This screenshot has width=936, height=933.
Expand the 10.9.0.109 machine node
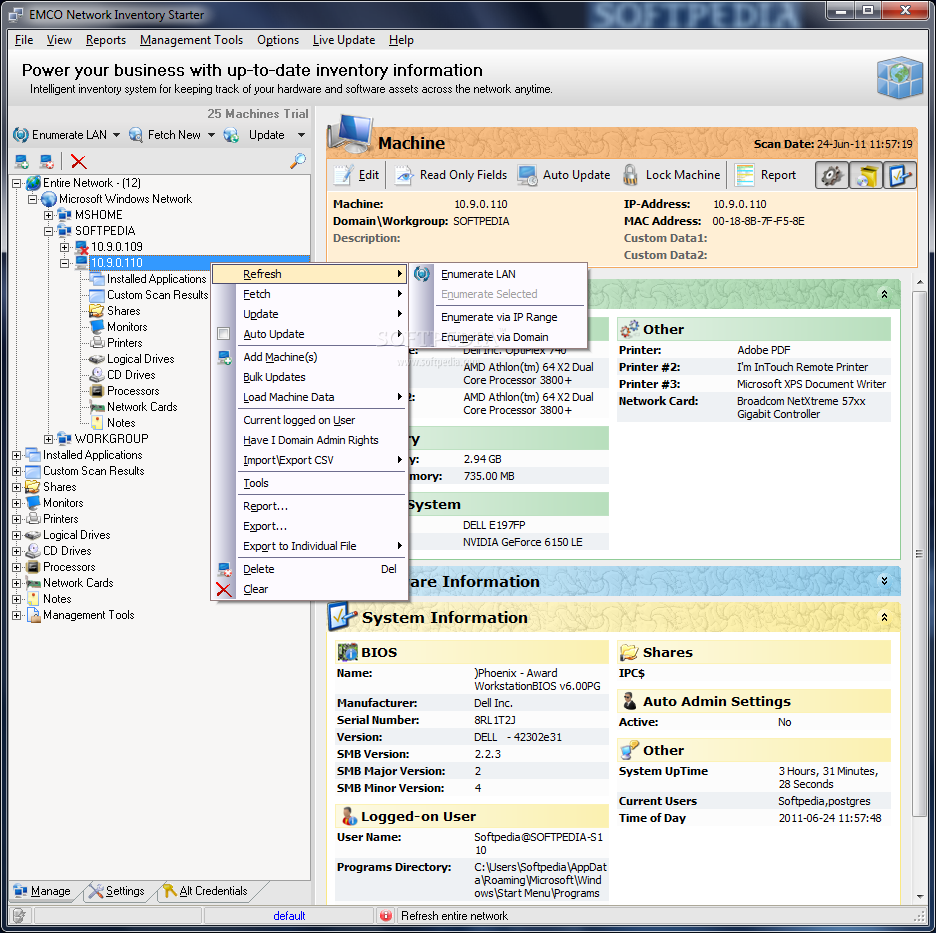click(x=64, y=247)
